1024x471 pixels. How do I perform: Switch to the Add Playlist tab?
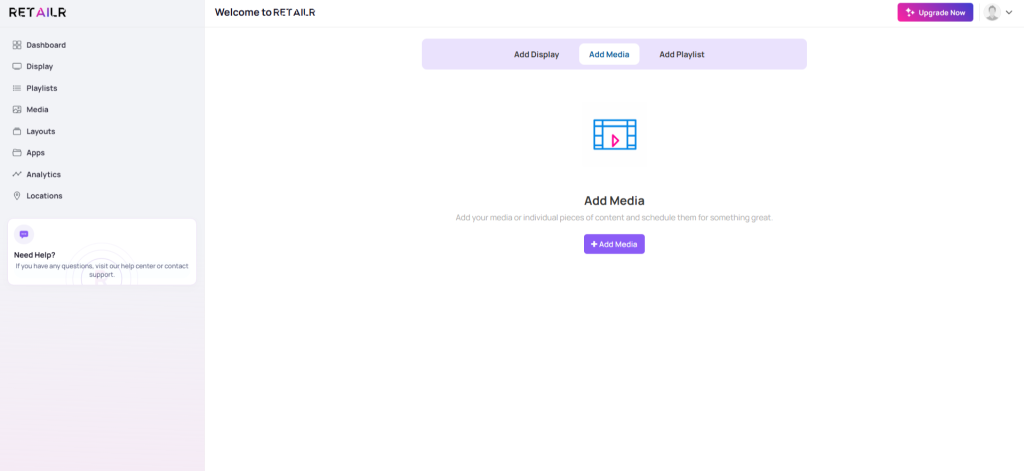point(682,54)
